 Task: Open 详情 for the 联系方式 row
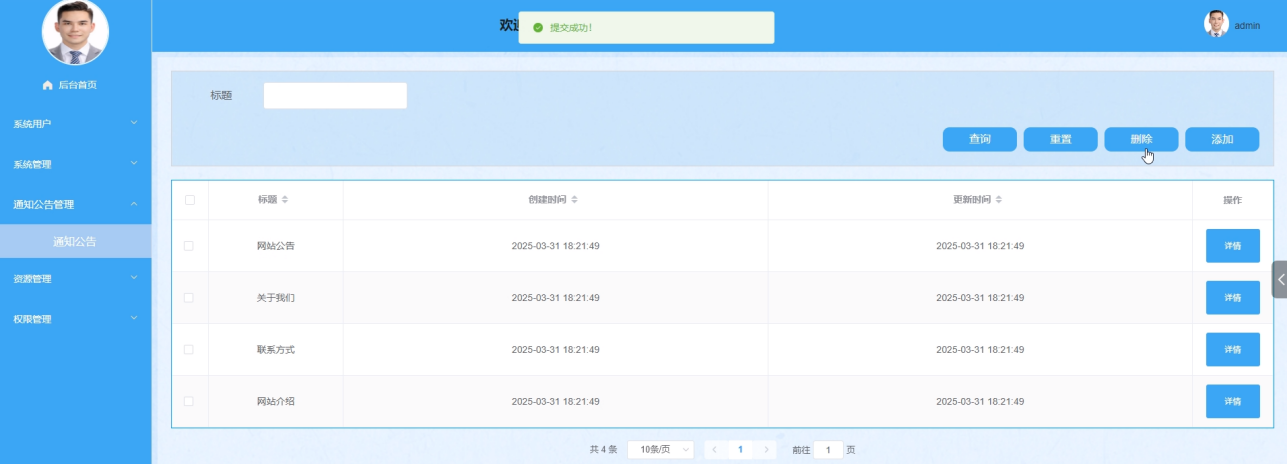1233,350
